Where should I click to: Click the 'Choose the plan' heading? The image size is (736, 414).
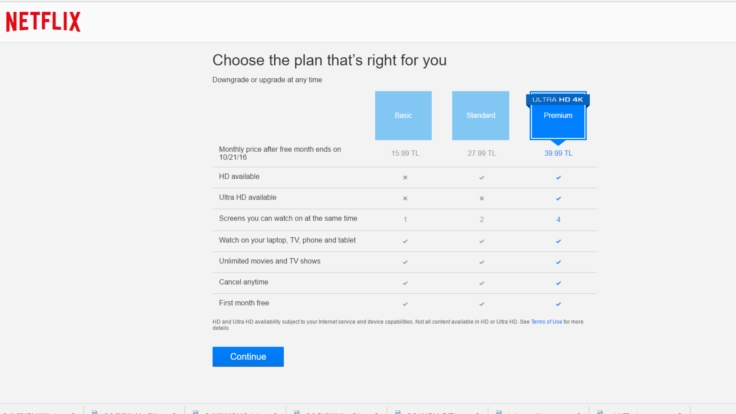330,60
